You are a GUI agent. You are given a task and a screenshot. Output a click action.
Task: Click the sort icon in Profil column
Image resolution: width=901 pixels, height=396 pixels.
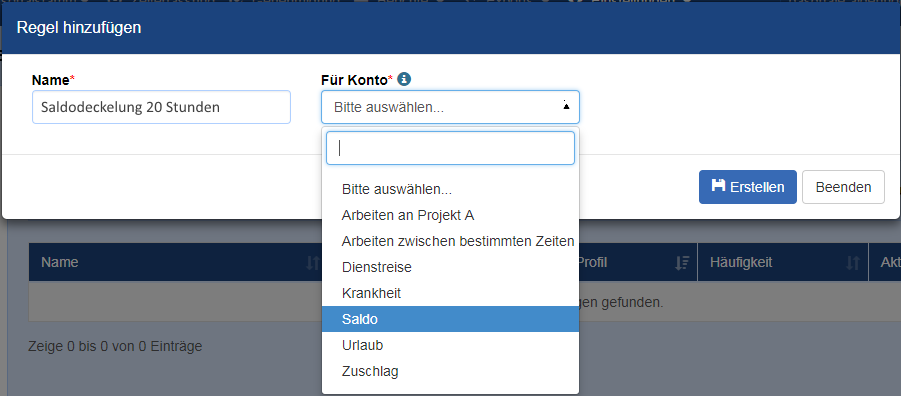click(x=681, y=263)
